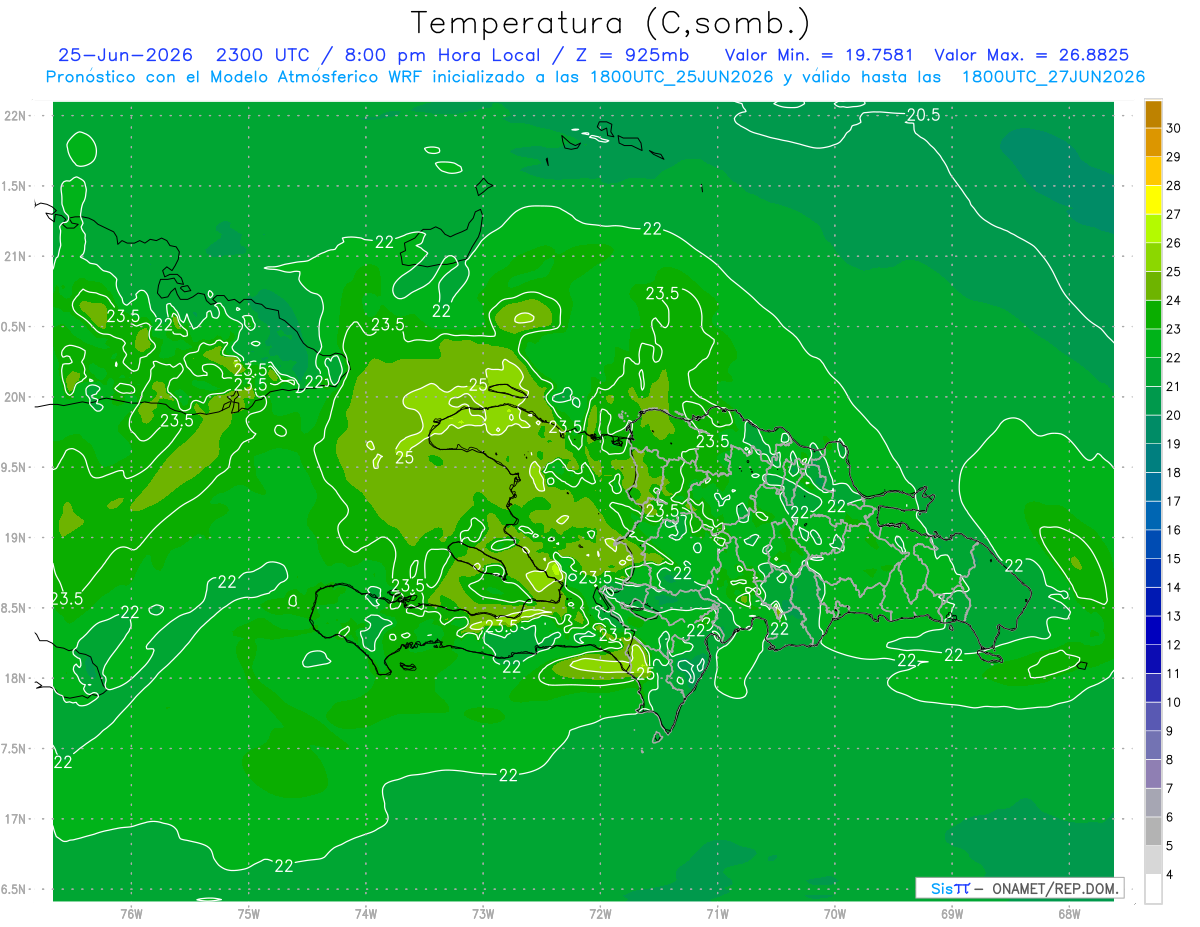
Task: Click the 'Valor Min. = 19.7581' value
Action: click(818, 55)
